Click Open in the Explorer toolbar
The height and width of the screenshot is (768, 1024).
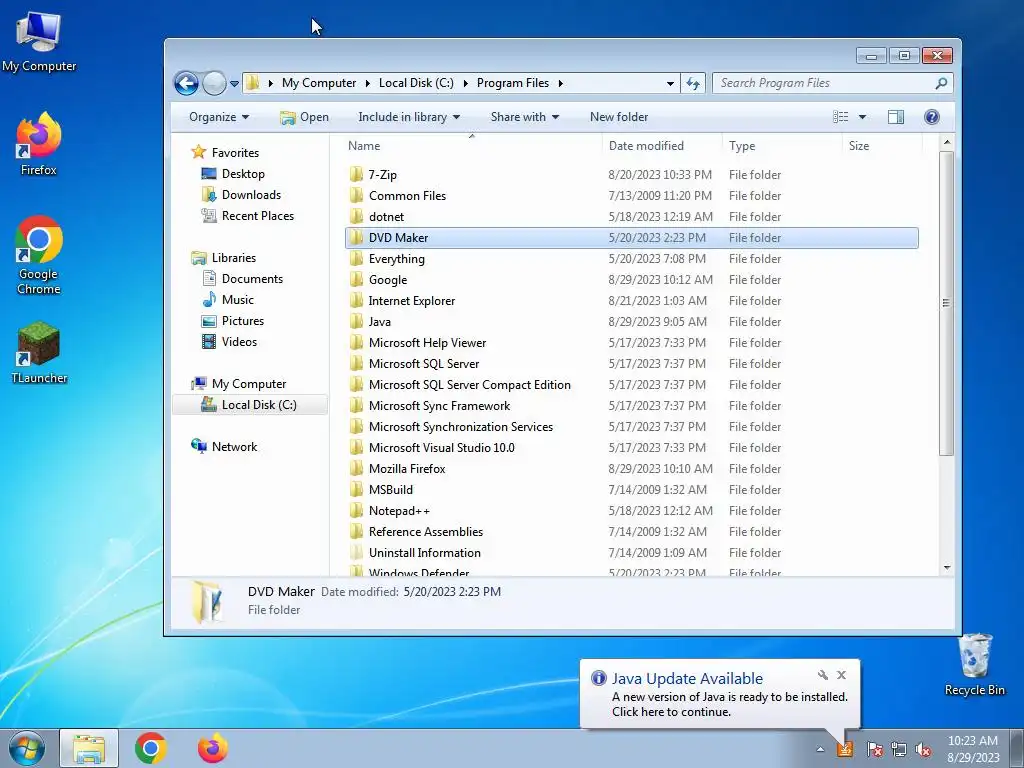coord(304,117)
